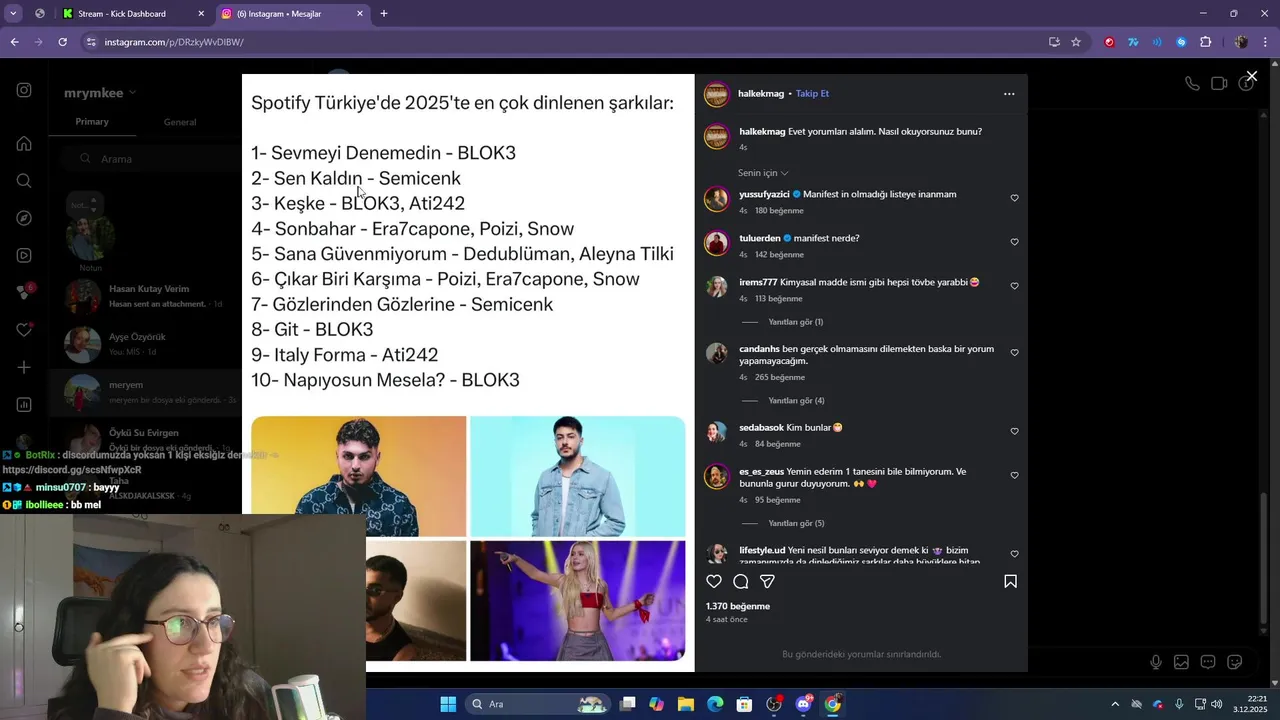View '1.370 beğenme' likes list
The height and width of the screenshot is (720, 1280).
tap(738, 606)
